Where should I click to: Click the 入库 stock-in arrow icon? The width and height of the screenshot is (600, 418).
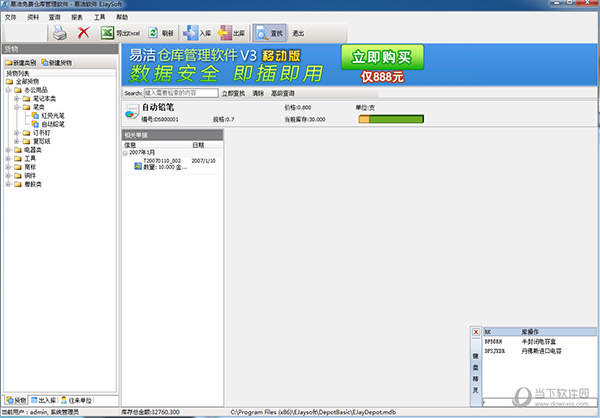190,33
